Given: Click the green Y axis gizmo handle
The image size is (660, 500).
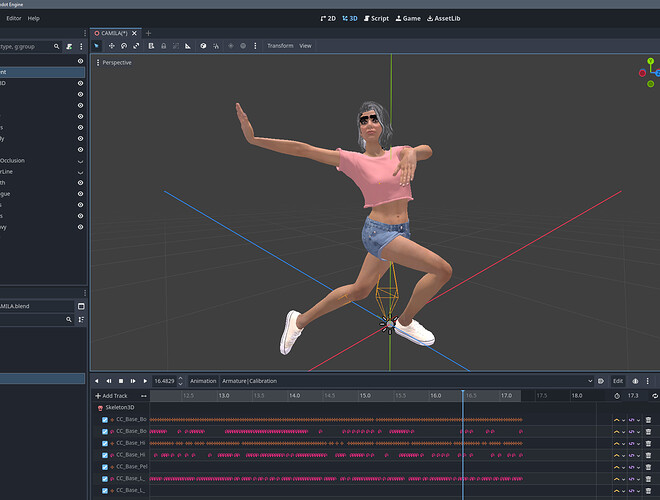Looking at the screenshot, I should coord(650,61).
